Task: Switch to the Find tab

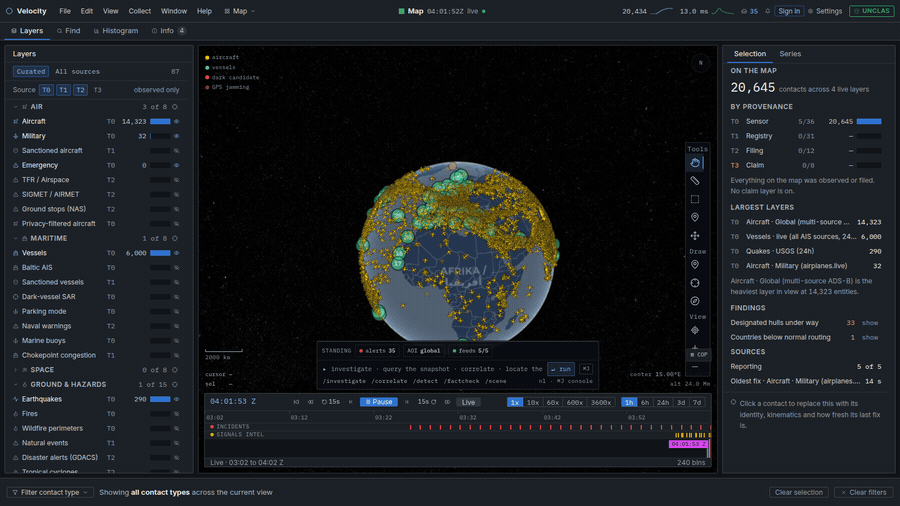Action: click(x=69, y=31)
